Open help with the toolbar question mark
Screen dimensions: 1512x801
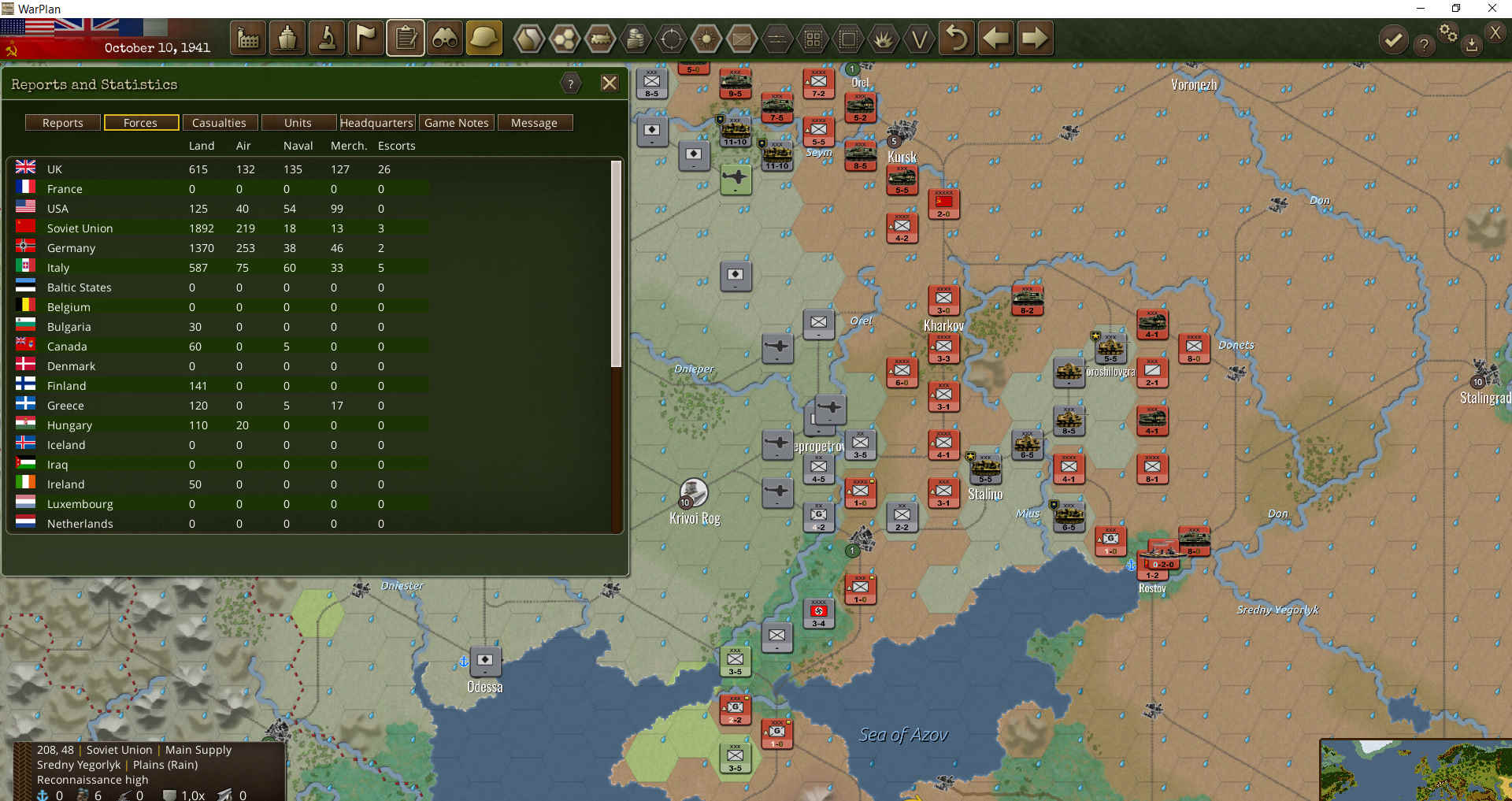click(1424, 45)
